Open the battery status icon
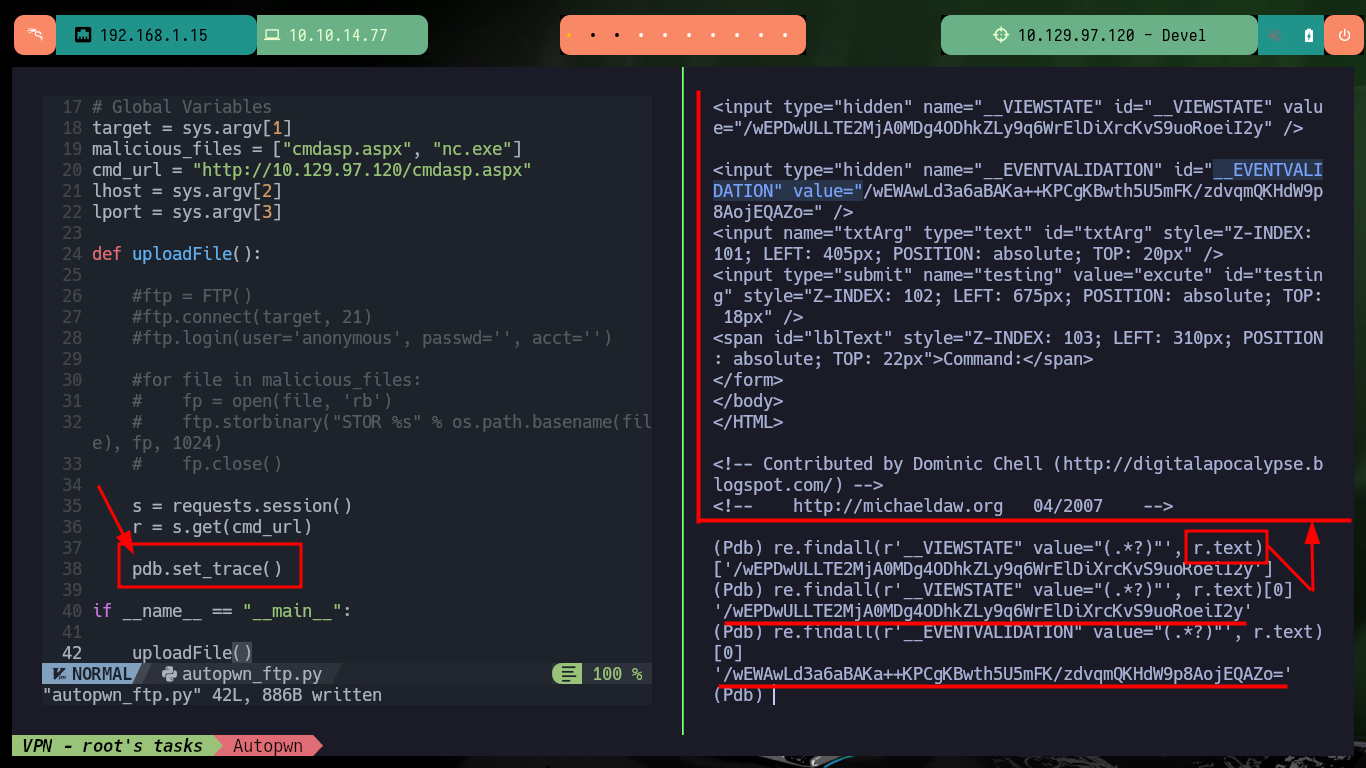This screenshot has width=1366, height=768. 1309,35
